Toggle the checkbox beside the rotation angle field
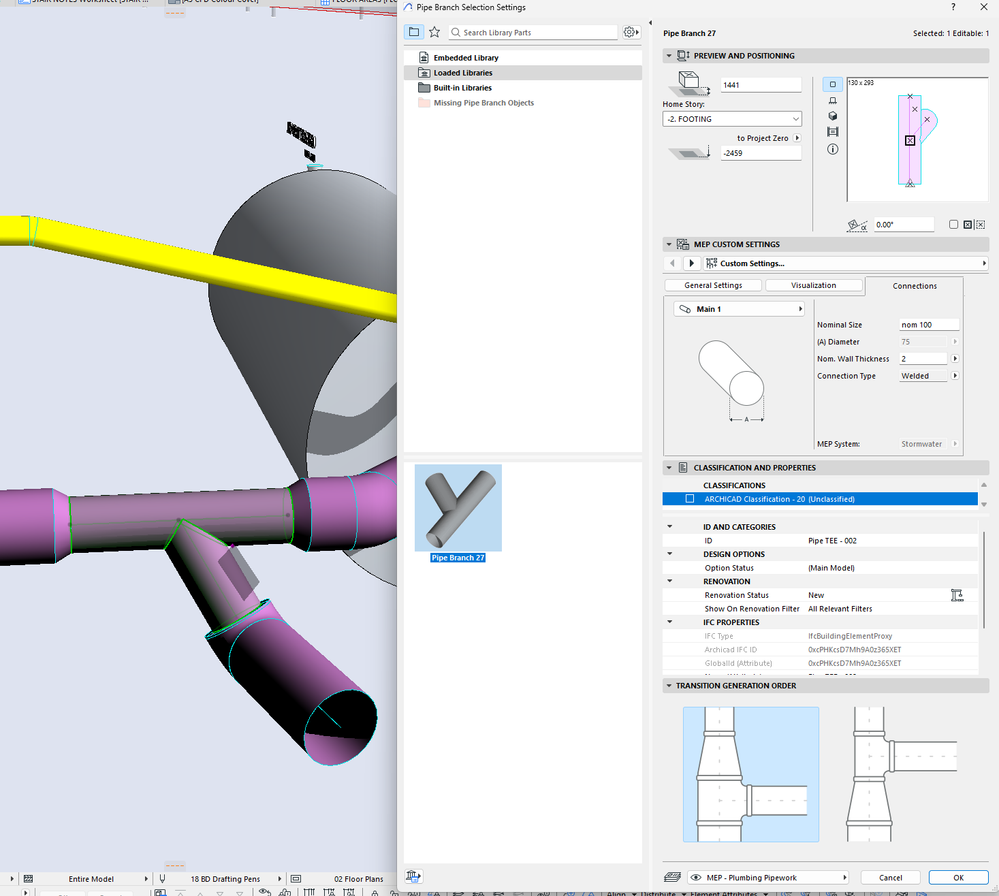This screenshot has width=999, height=896. point(953,224)
